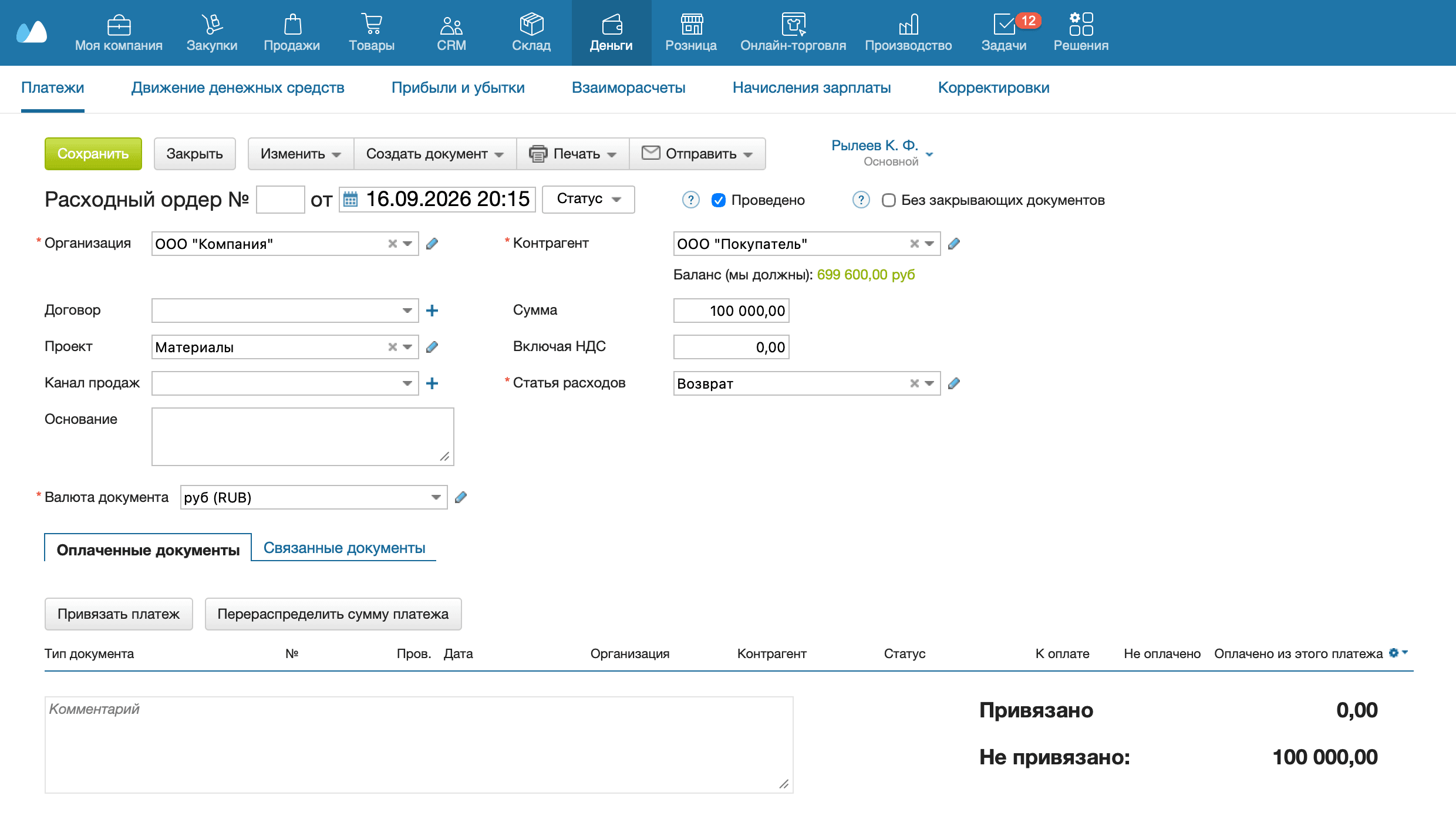Switch to the Взаиморасчеты tab
This screenshot has width=1456, height=816.
[629, 88]
